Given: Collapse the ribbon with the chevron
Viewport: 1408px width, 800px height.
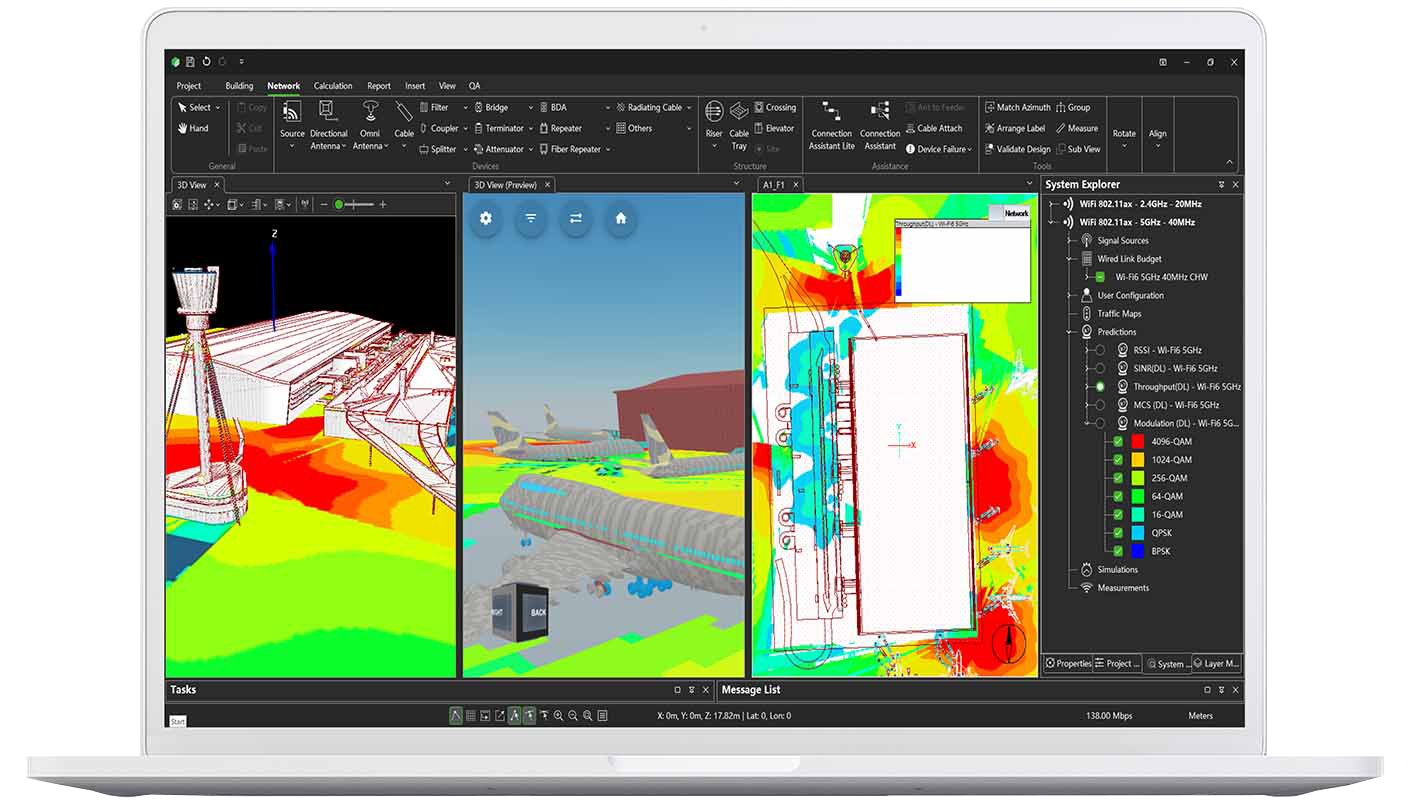Looking at the screenshot, I should pos(1229,162).
